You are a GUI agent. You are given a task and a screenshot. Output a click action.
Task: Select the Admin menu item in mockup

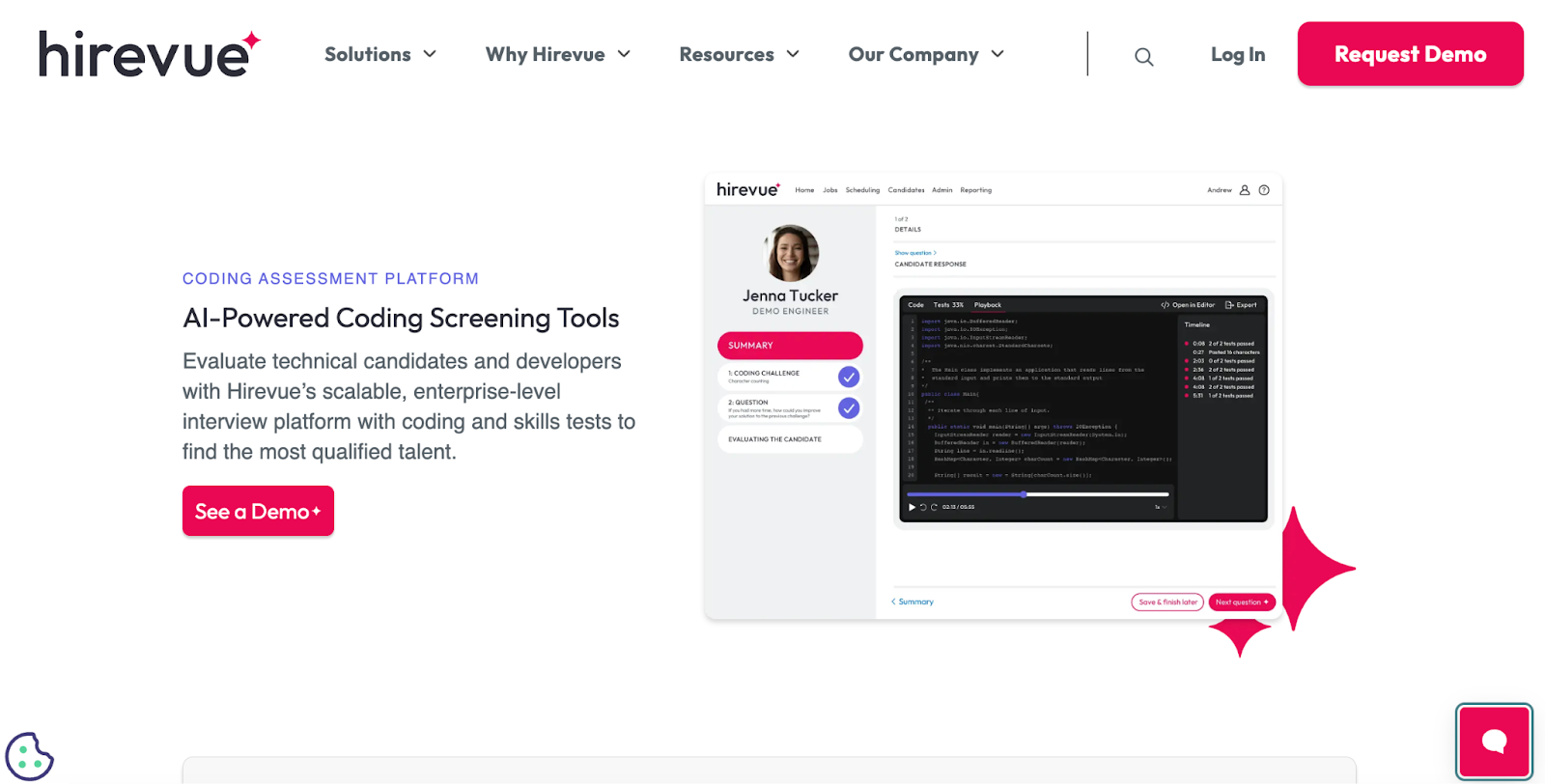point(942,190)
